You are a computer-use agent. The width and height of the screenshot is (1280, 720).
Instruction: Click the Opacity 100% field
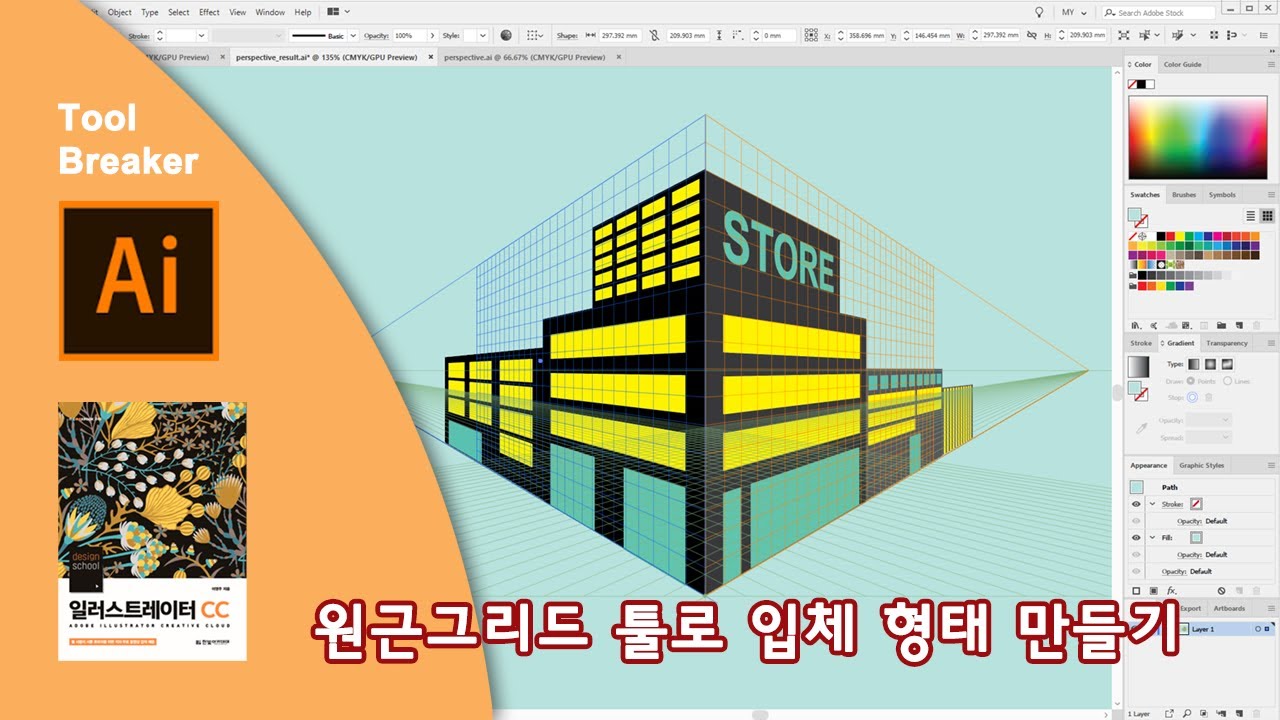click(x=409, y=35)
